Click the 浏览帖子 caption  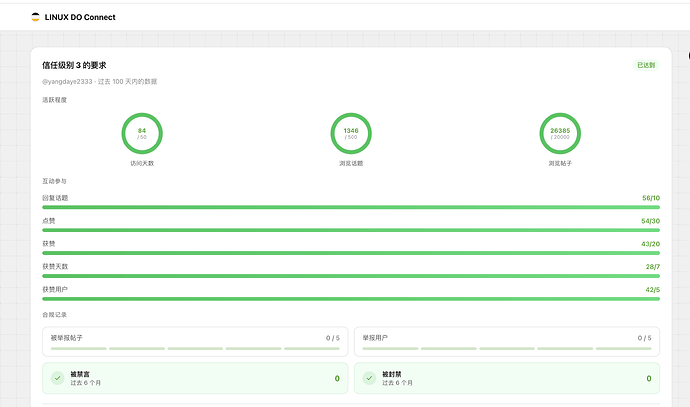560,163
